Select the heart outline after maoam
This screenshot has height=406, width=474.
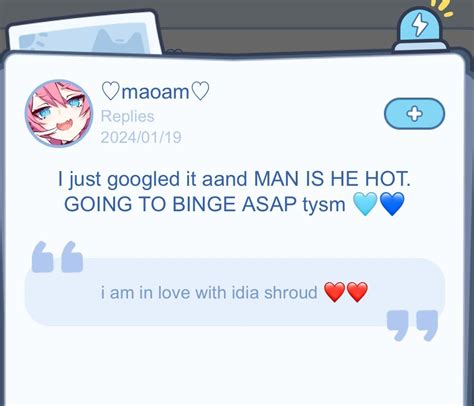201,91
